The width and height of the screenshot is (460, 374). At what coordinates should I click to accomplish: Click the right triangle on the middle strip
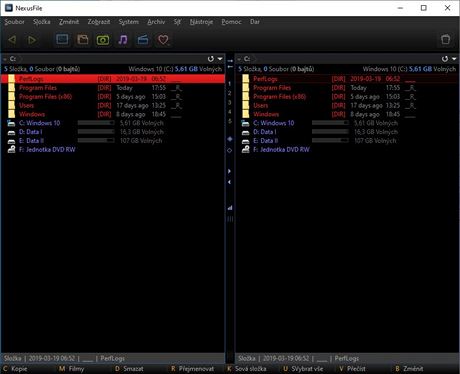(230, 171)
